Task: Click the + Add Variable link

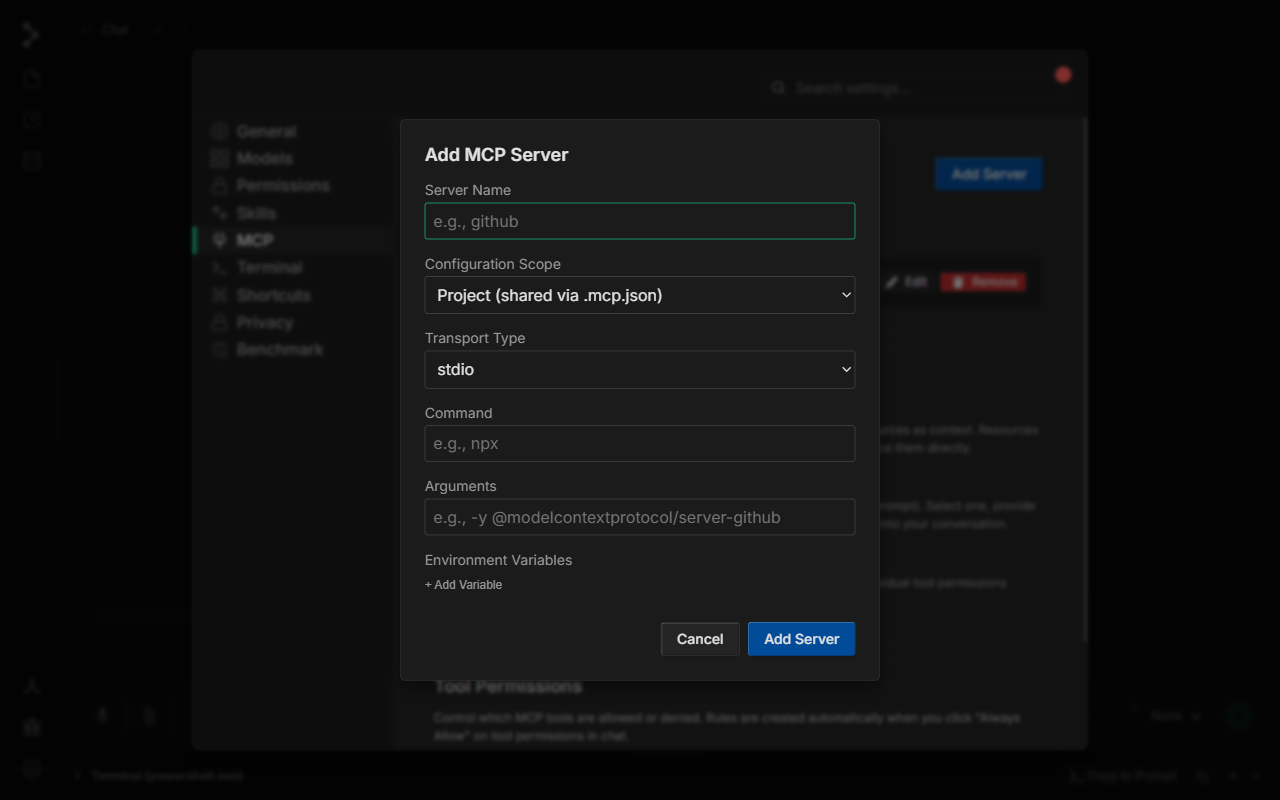Action: (x=463, y=585)
